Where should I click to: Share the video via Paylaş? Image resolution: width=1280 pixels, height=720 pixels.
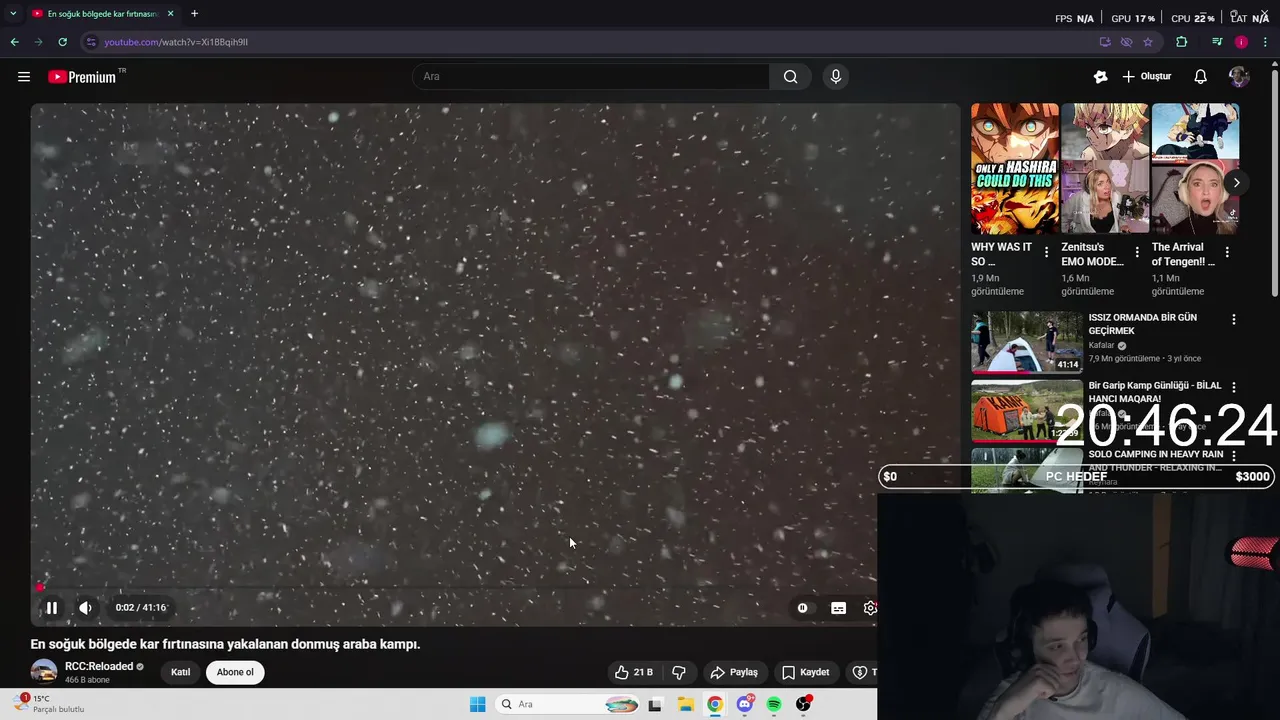[x=734, y=672]
